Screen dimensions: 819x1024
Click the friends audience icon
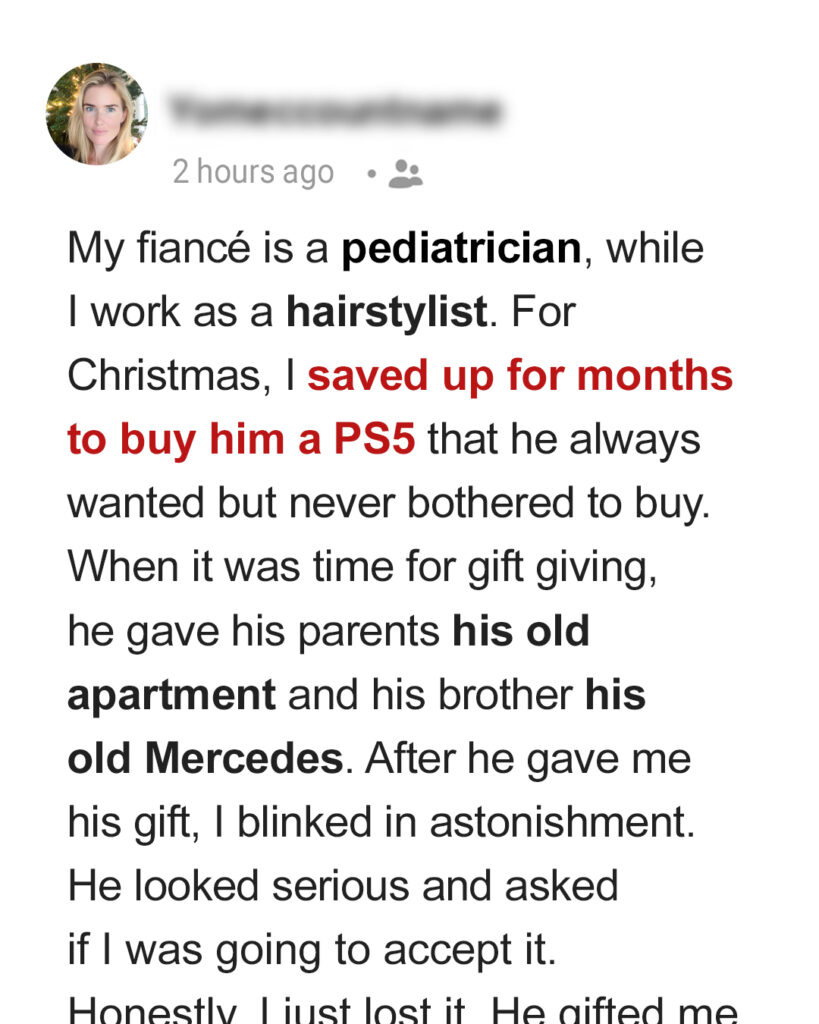405,173
